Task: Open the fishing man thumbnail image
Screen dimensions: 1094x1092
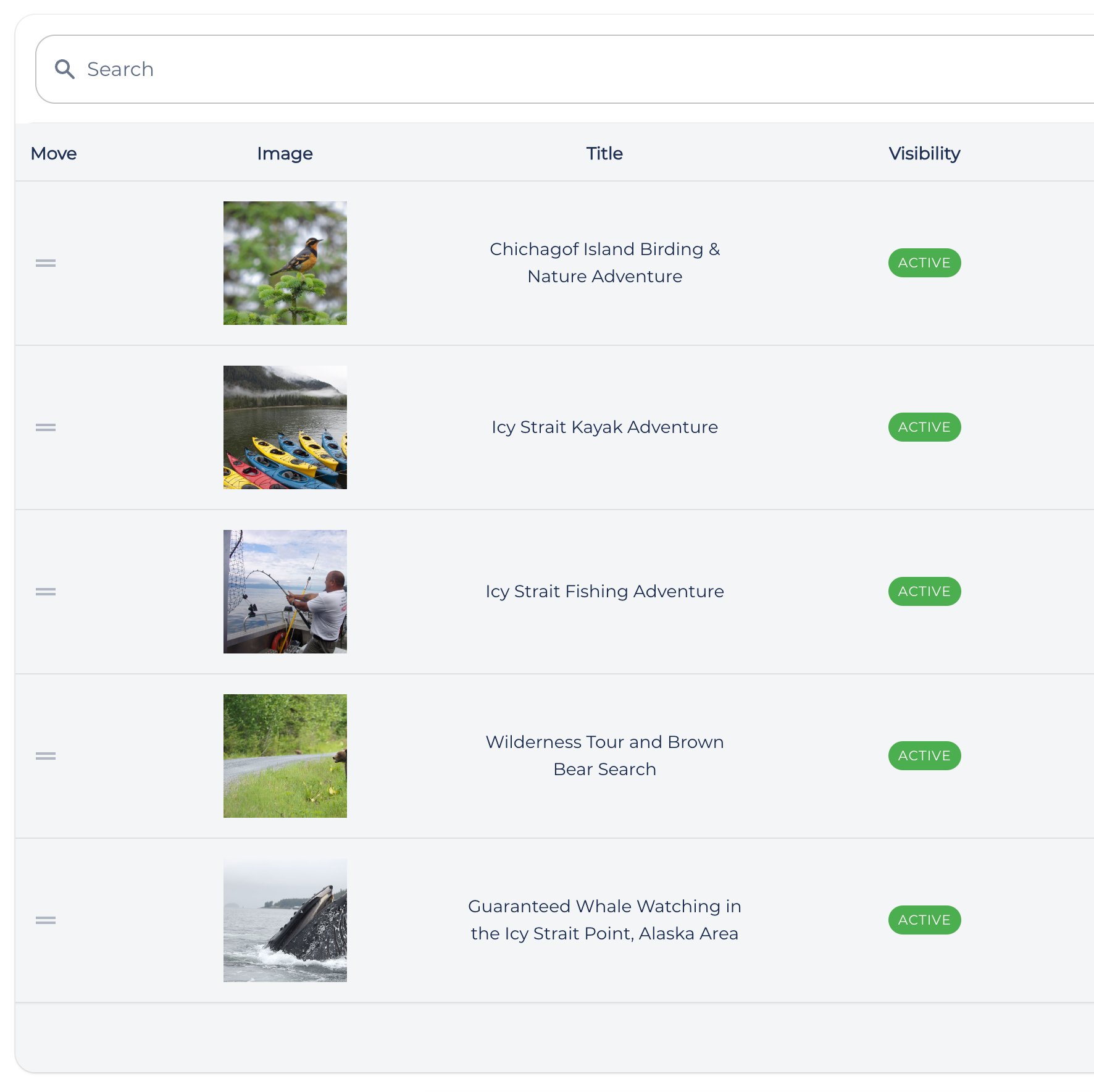Action: pos(285,592)
